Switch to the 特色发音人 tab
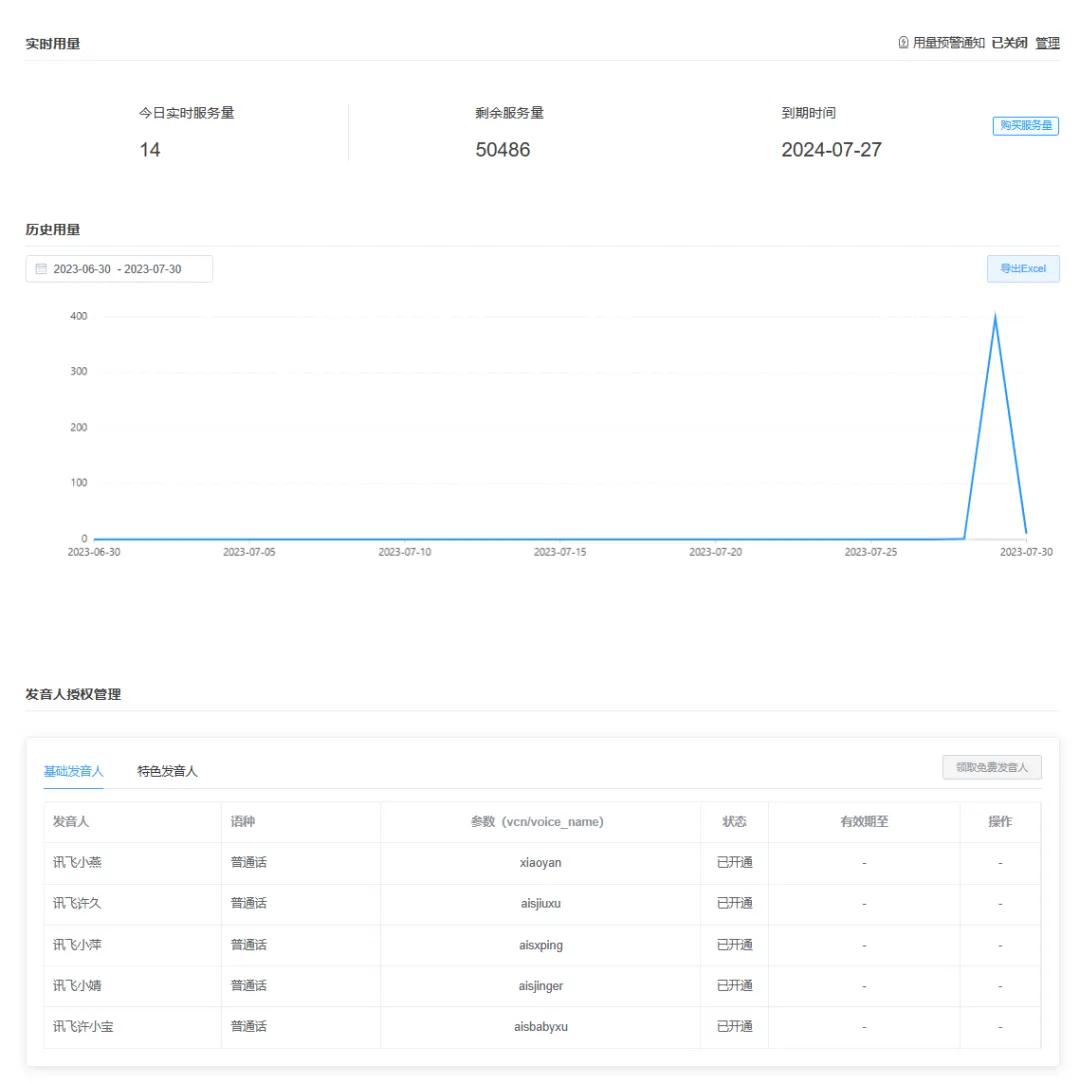 [x=167, y=771]
